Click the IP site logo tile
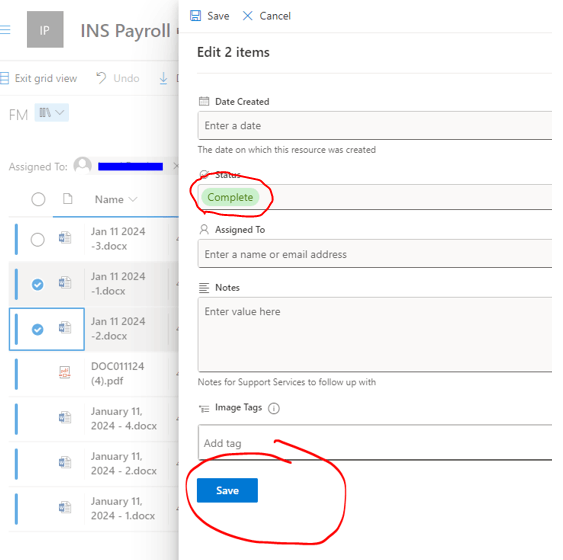 pos(45,29)
